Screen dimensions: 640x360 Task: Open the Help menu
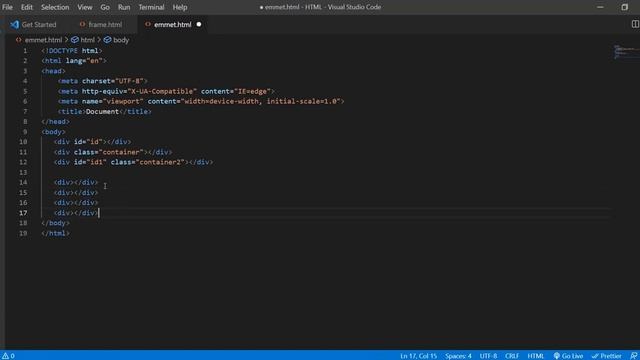tap(180, 7)
